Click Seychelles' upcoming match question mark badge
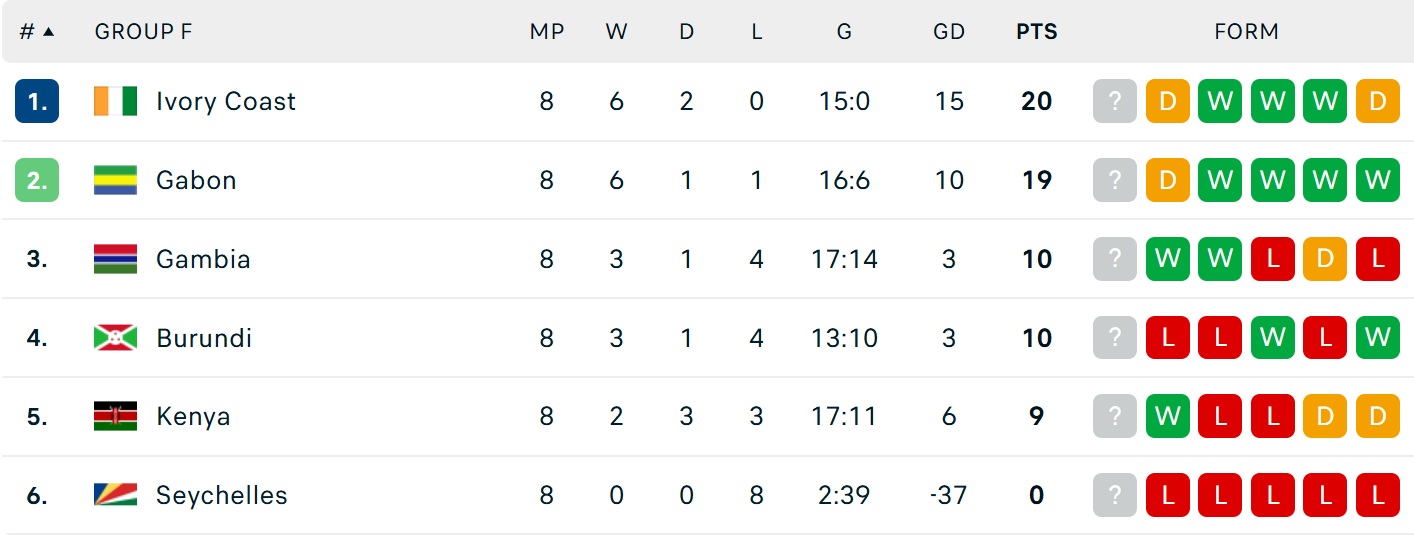 1115,495
